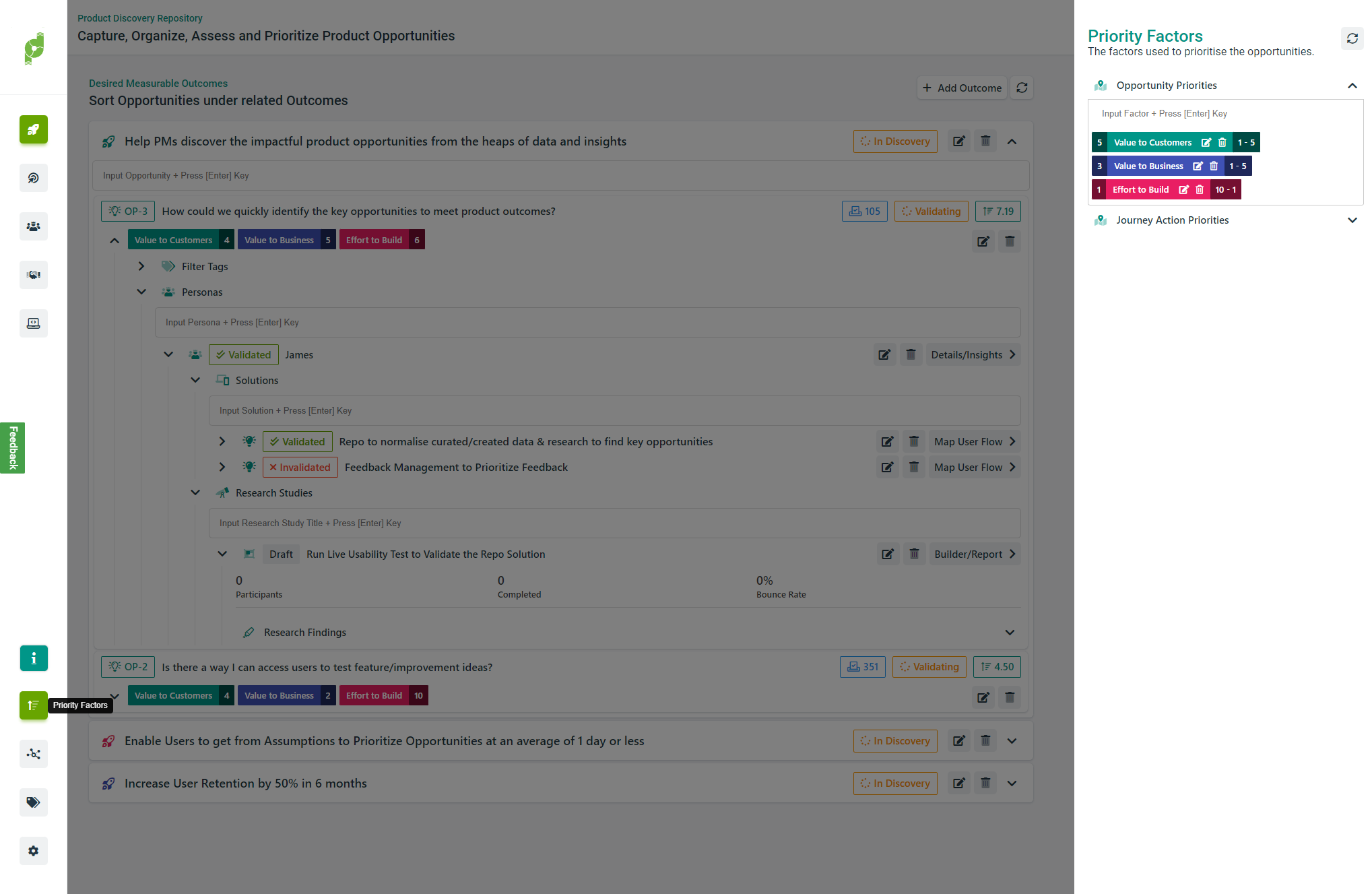Expand the Journey Action Priorities section

(x=1352, y=220)
